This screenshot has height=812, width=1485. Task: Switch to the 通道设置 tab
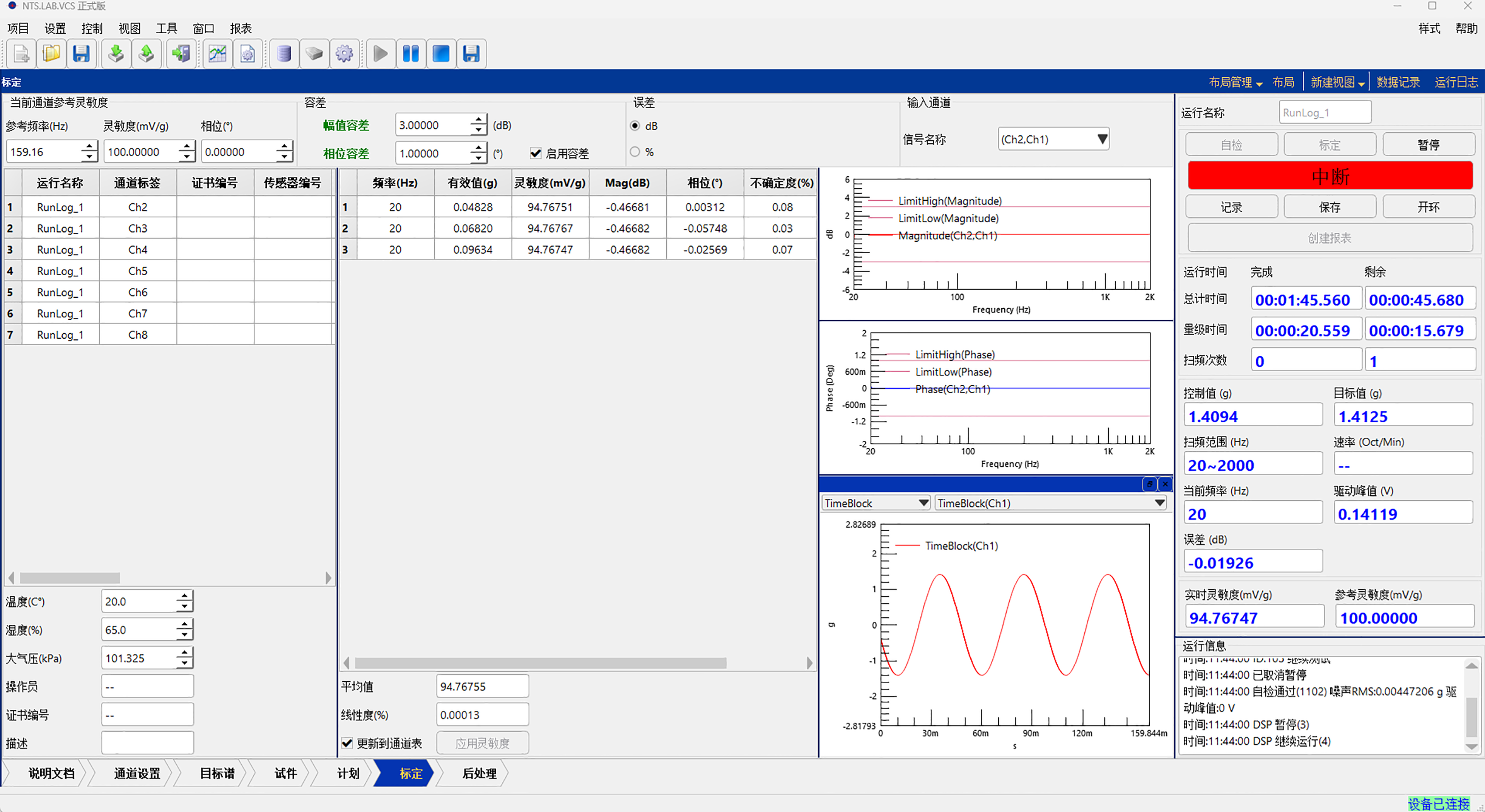tap(137, 773)
